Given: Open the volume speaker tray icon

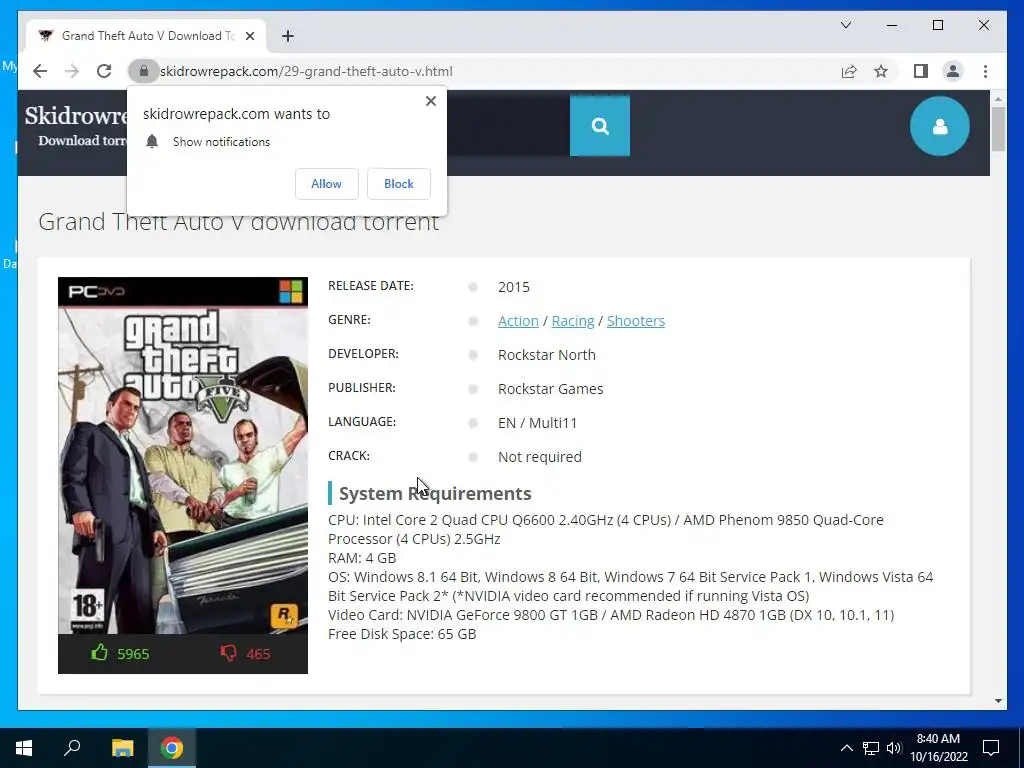Looking at the screenshot, I should coord(894,748).
